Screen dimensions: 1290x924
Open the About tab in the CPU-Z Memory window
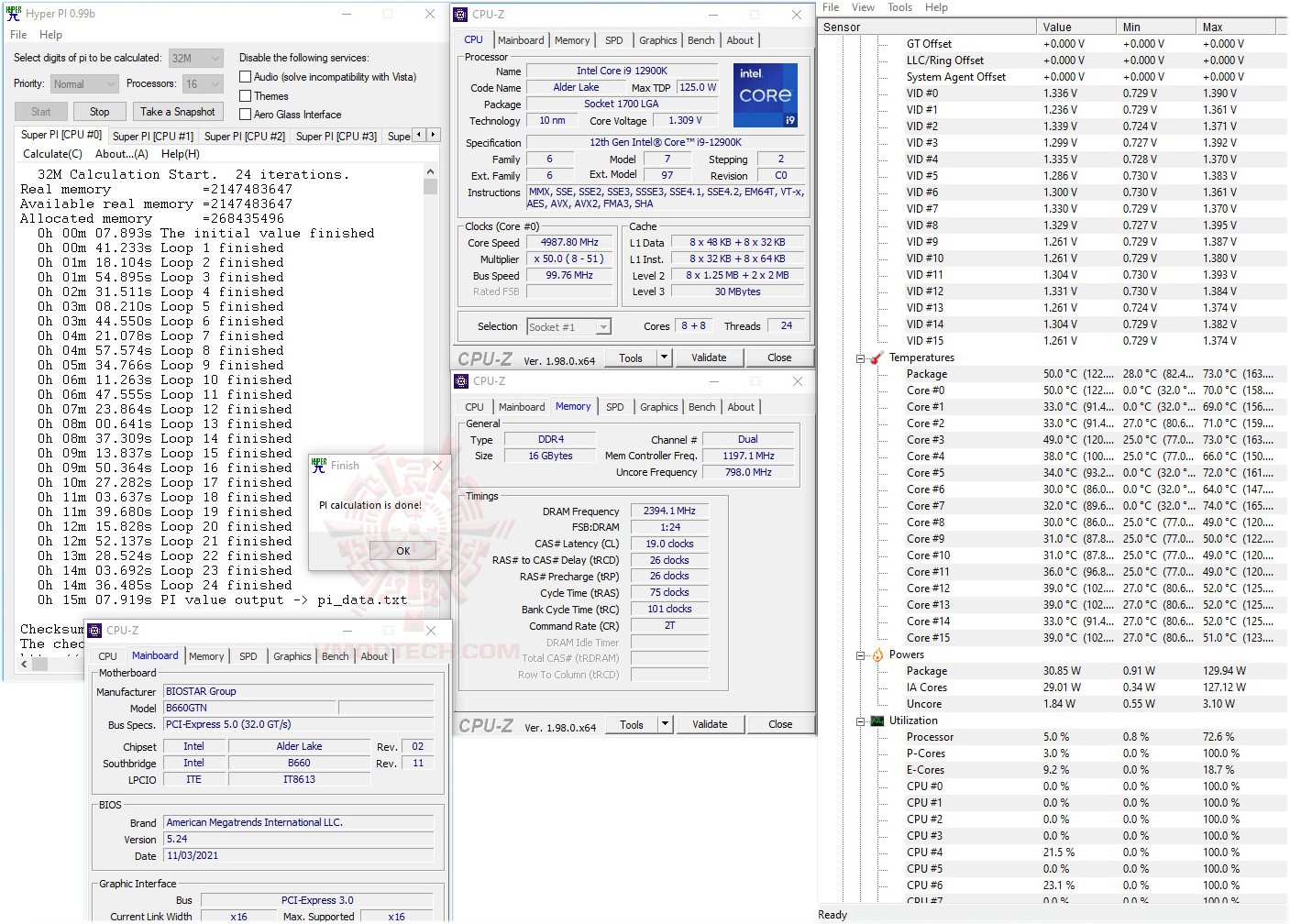pyautogui.click(x=741, y=407)
